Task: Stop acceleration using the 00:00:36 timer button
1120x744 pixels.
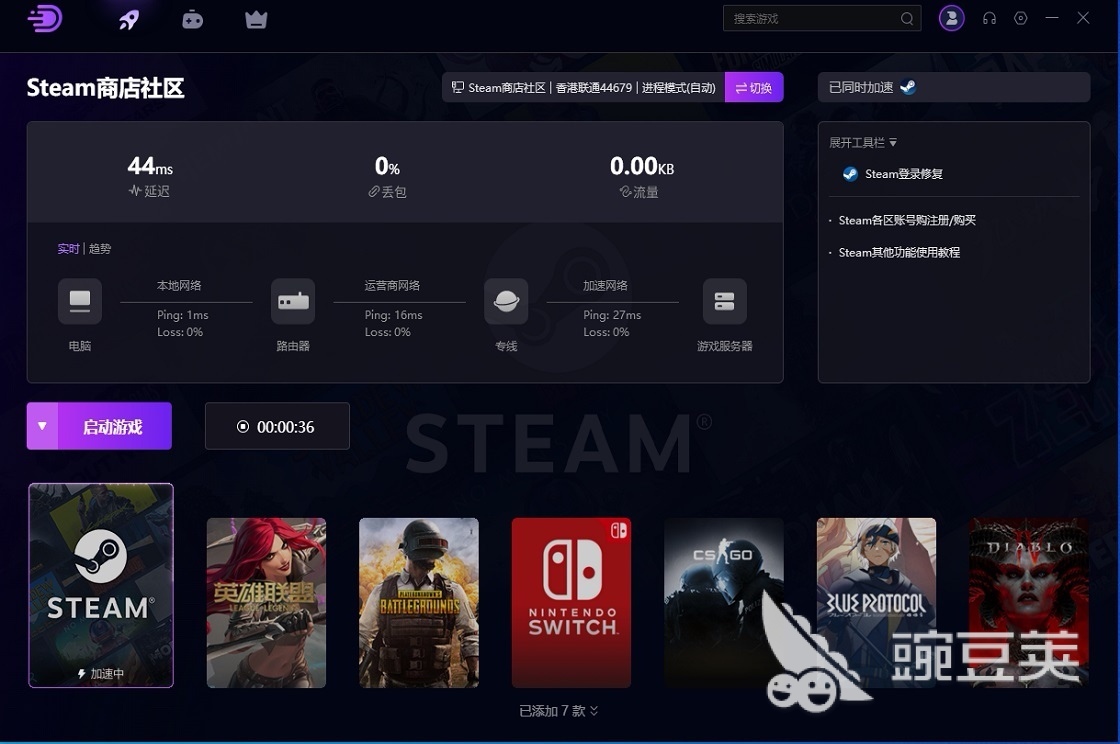Action: click(x=277, y=426)
